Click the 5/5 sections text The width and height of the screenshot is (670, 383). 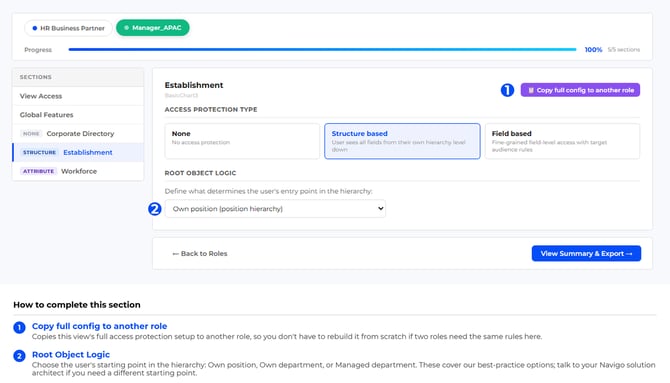coord(624,50)
